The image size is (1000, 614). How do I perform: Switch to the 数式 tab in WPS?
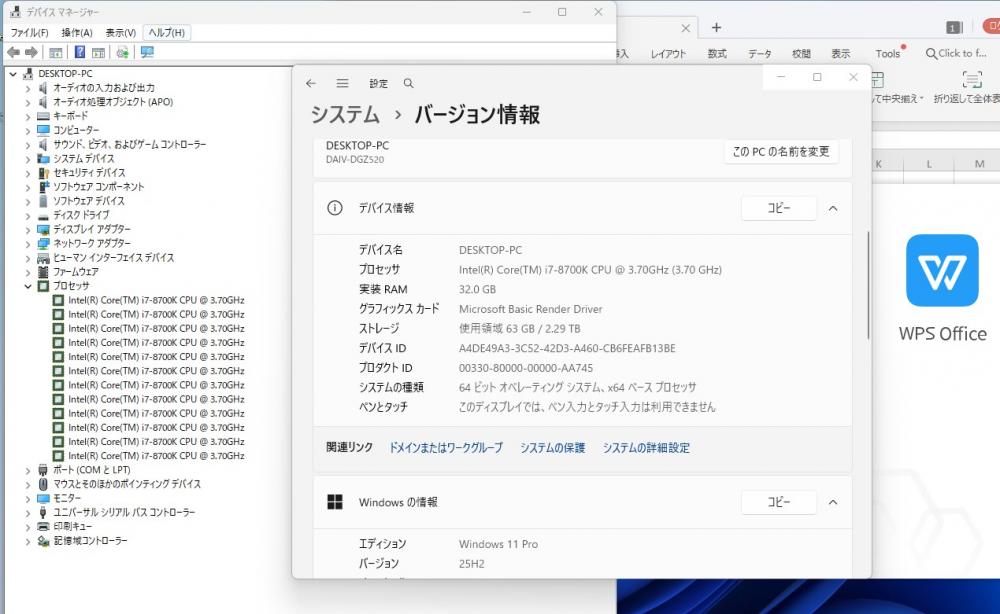717,54
